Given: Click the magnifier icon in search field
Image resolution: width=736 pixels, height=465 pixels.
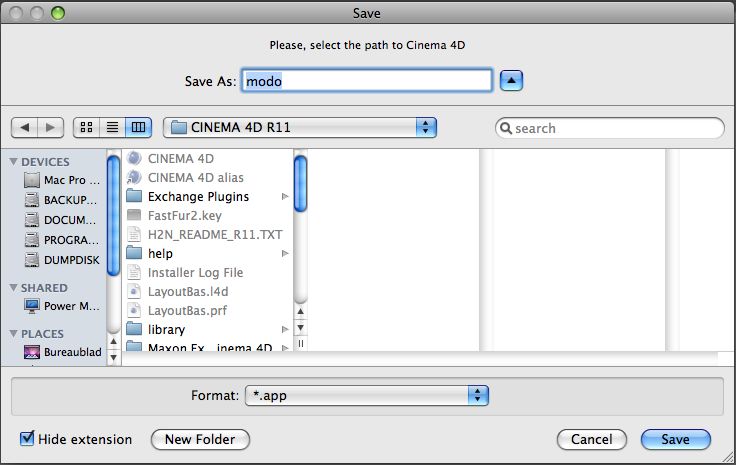Looking at the screenshot, I should 505,128.
